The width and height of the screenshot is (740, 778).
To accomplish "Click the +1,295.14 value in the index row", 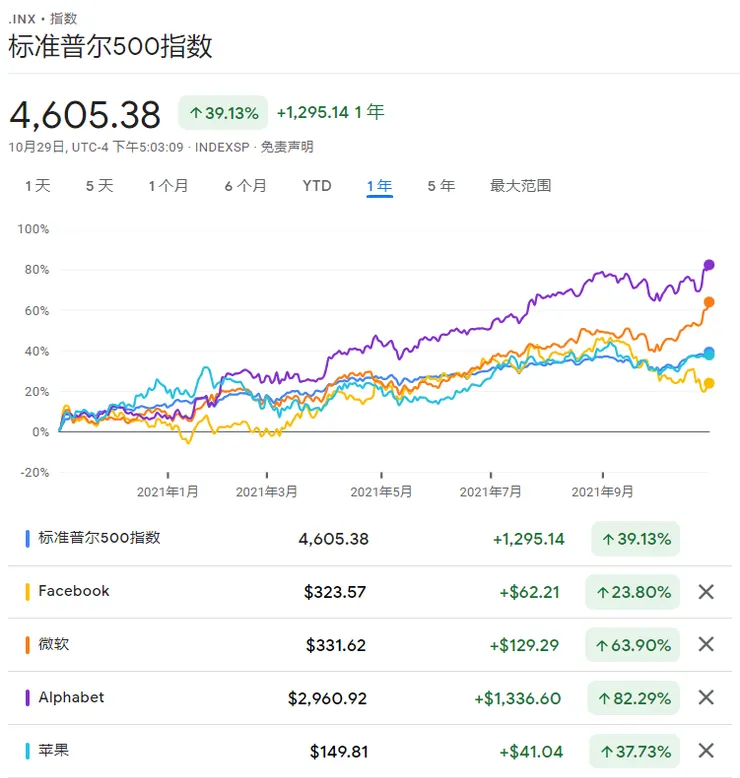I will click(529, 539).
